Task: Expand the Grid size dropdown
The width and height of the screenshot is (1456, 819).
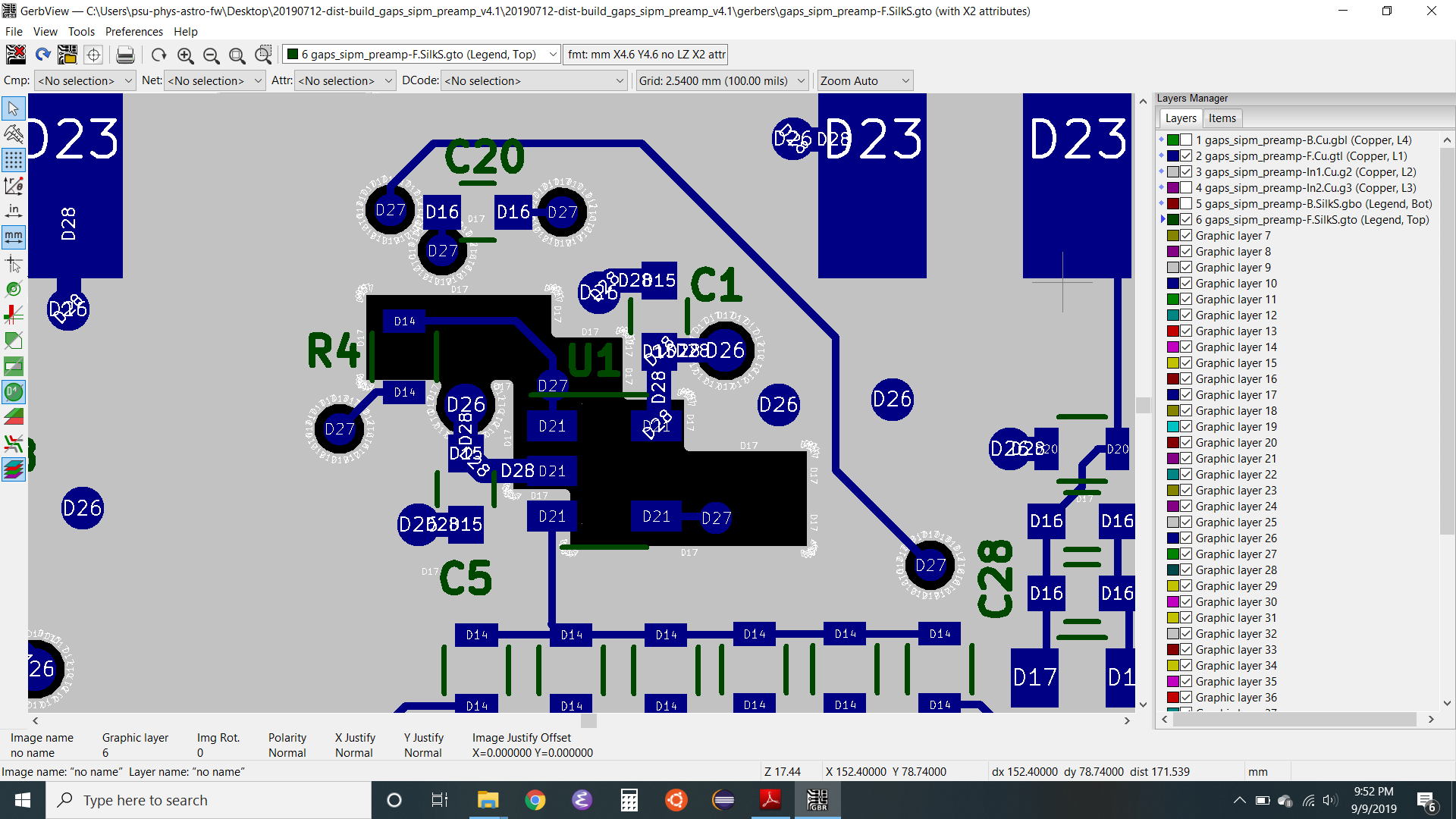Action: pos(801,81)
